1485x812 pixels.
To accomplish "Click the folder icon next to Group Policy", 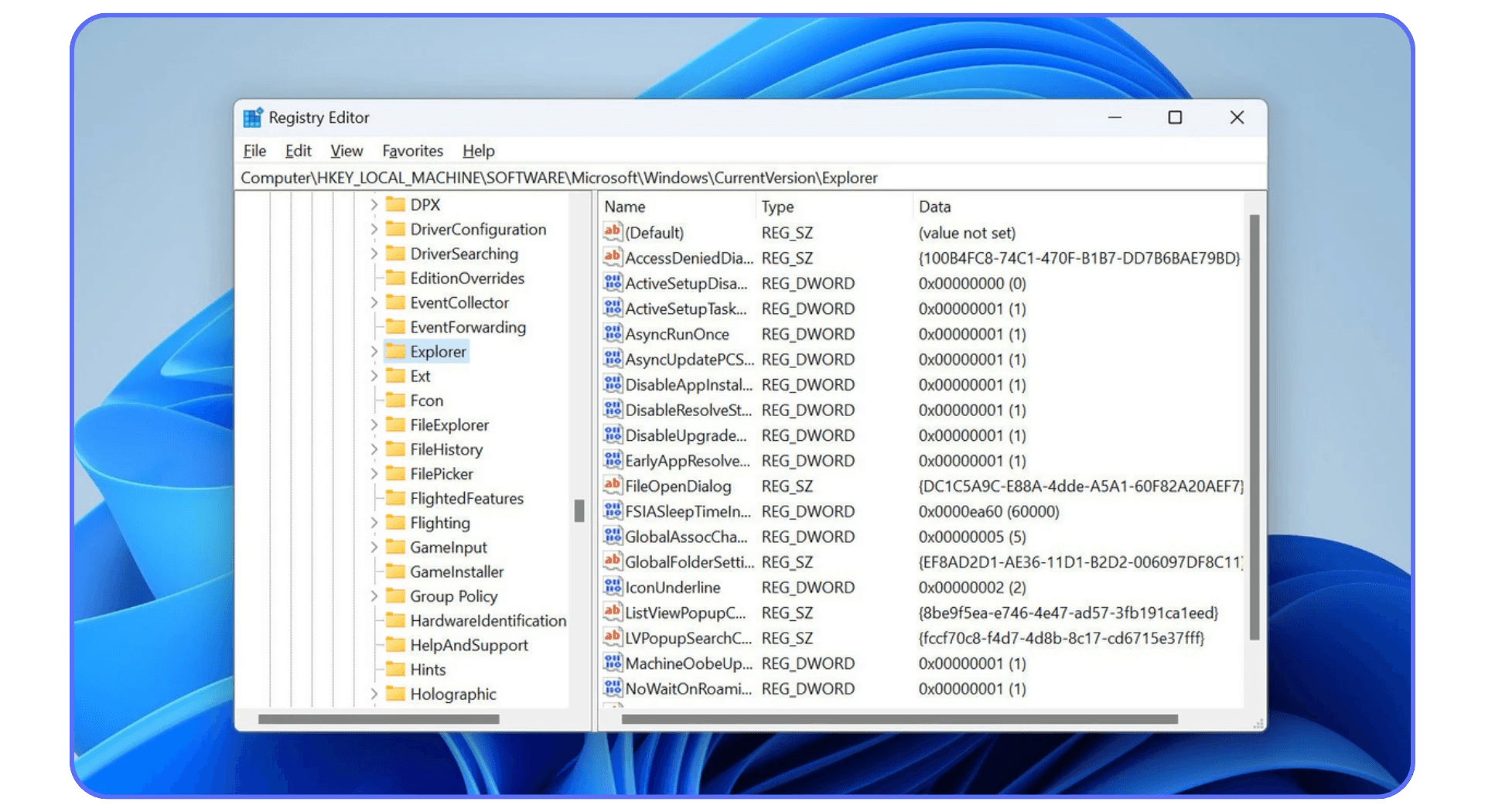I will tap(395, 596).
